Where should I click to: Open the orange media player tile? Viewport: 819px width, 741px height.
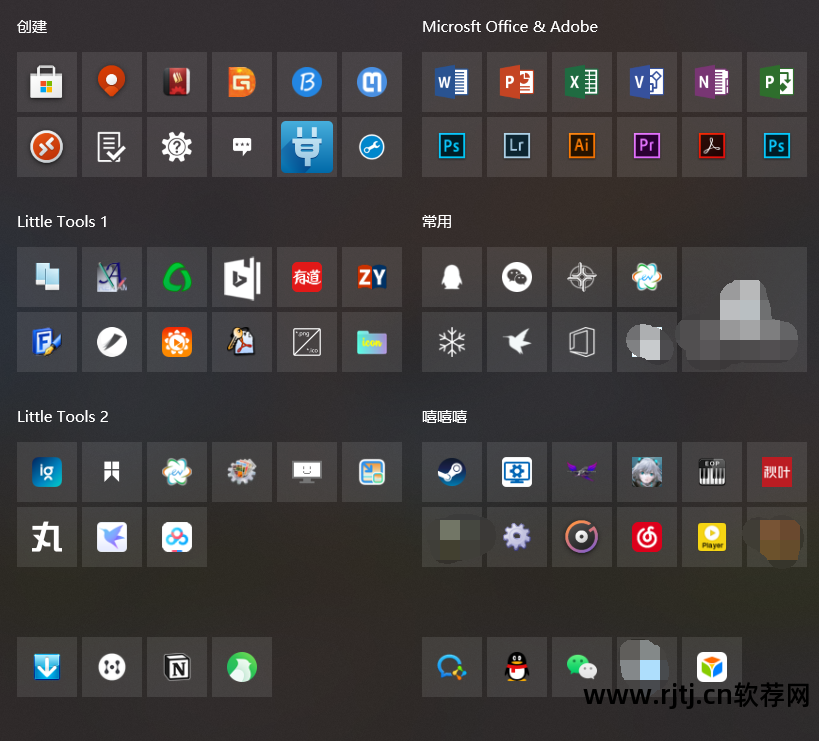[x=177, y=342]
